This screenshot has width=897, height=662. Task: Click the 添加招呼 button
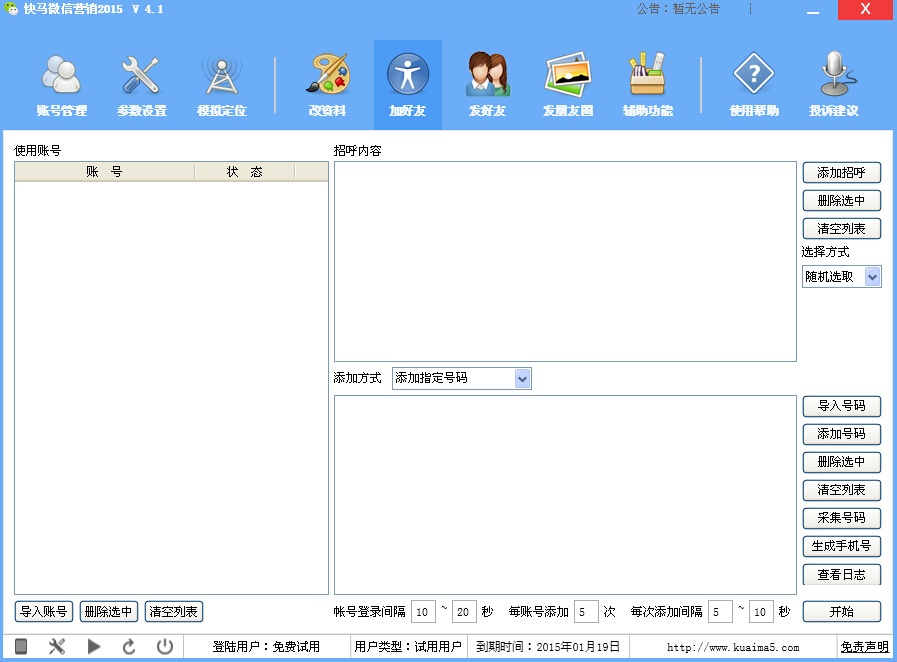coord(842,173)
